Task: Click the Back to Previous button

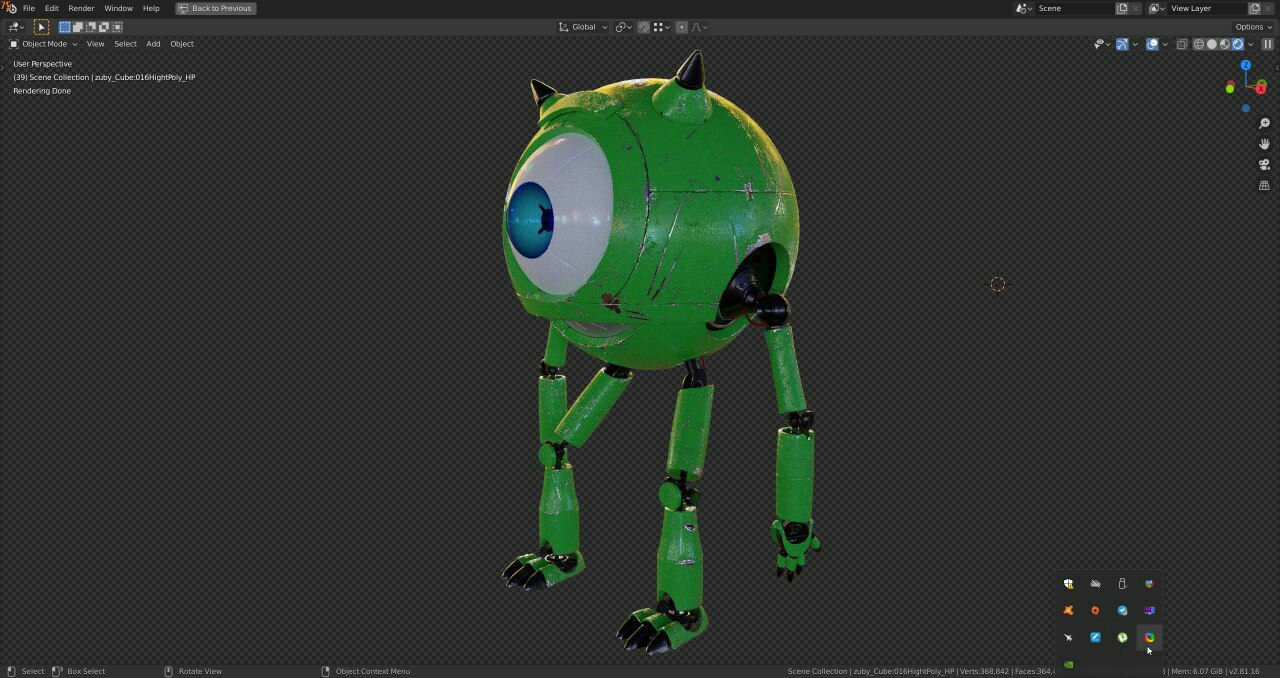Action: point(215,8)
